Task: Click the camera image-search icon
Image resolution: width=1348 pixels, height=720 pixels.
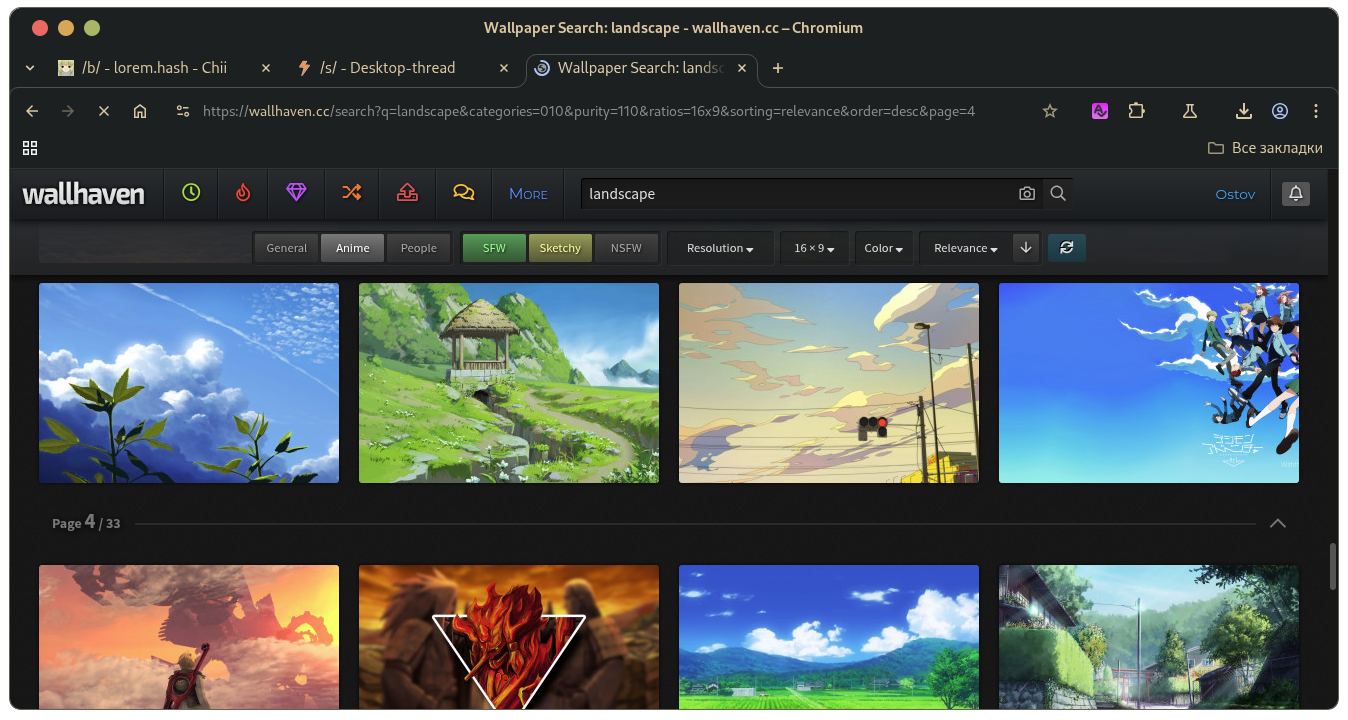Action: click(x=1027, y=194)
